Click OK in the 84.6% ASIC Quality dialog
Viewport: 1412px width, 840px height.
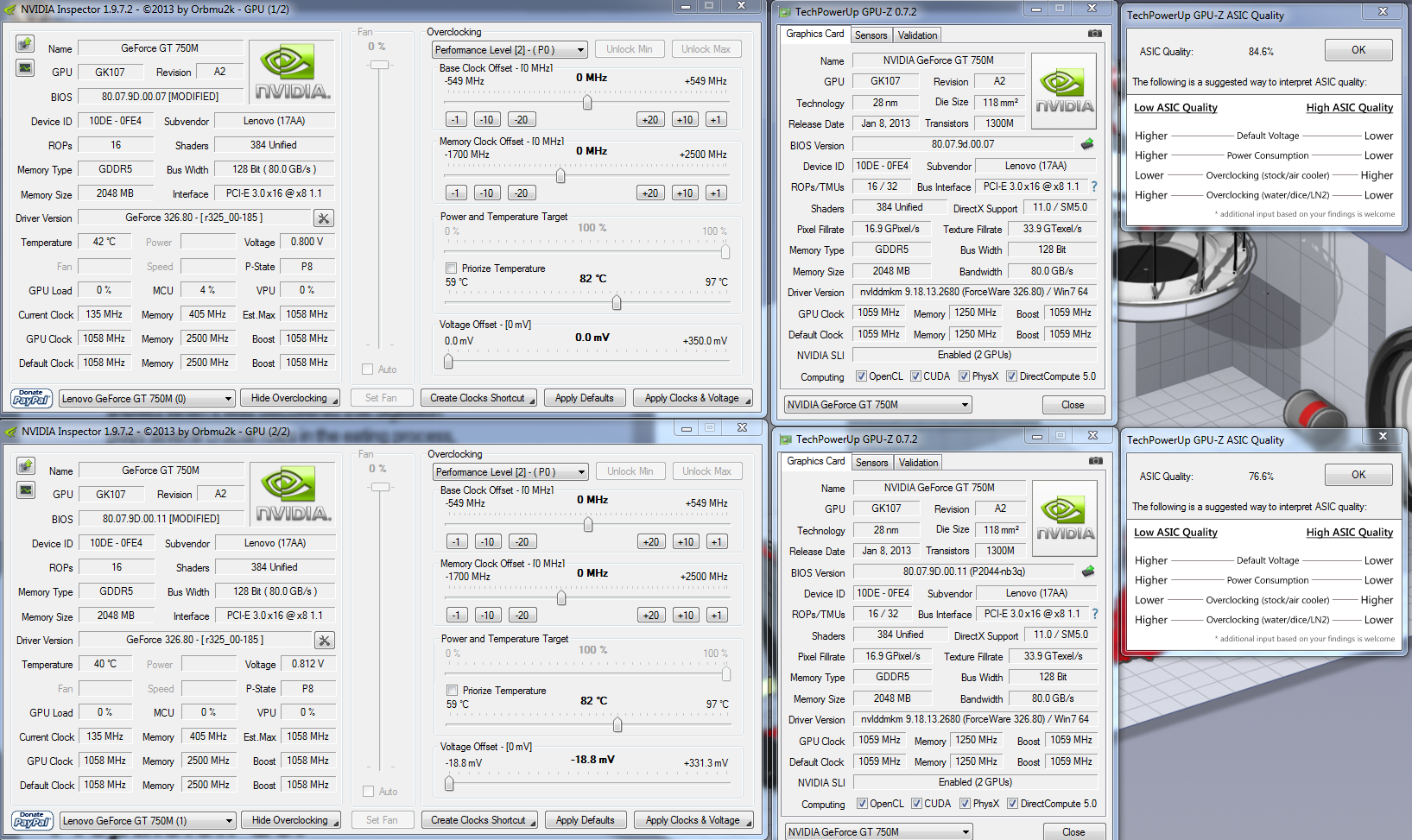tap(1358, 50)
